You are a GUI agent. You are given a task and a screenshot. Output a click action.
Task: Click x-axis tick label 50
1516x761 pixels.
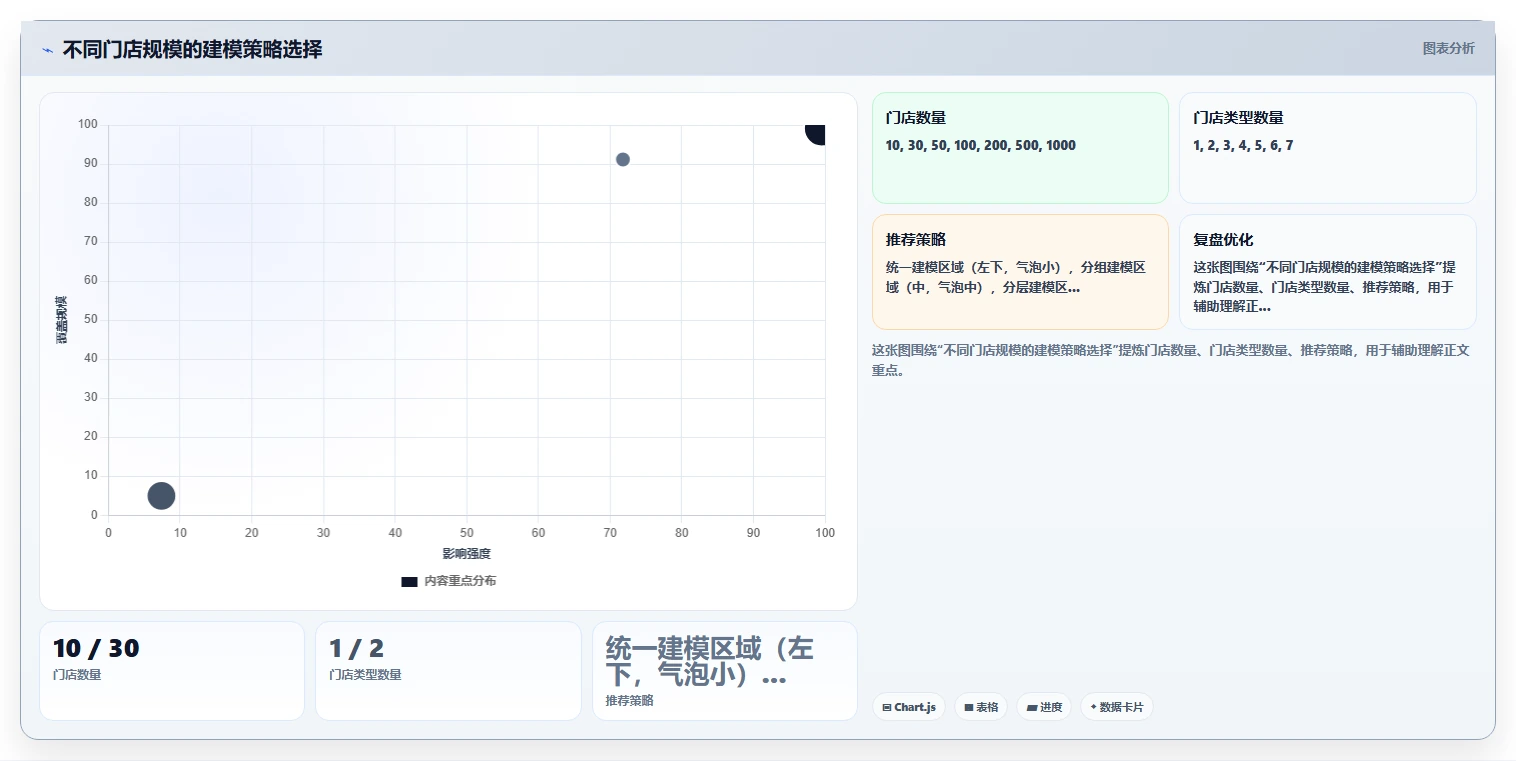(467, 533)
